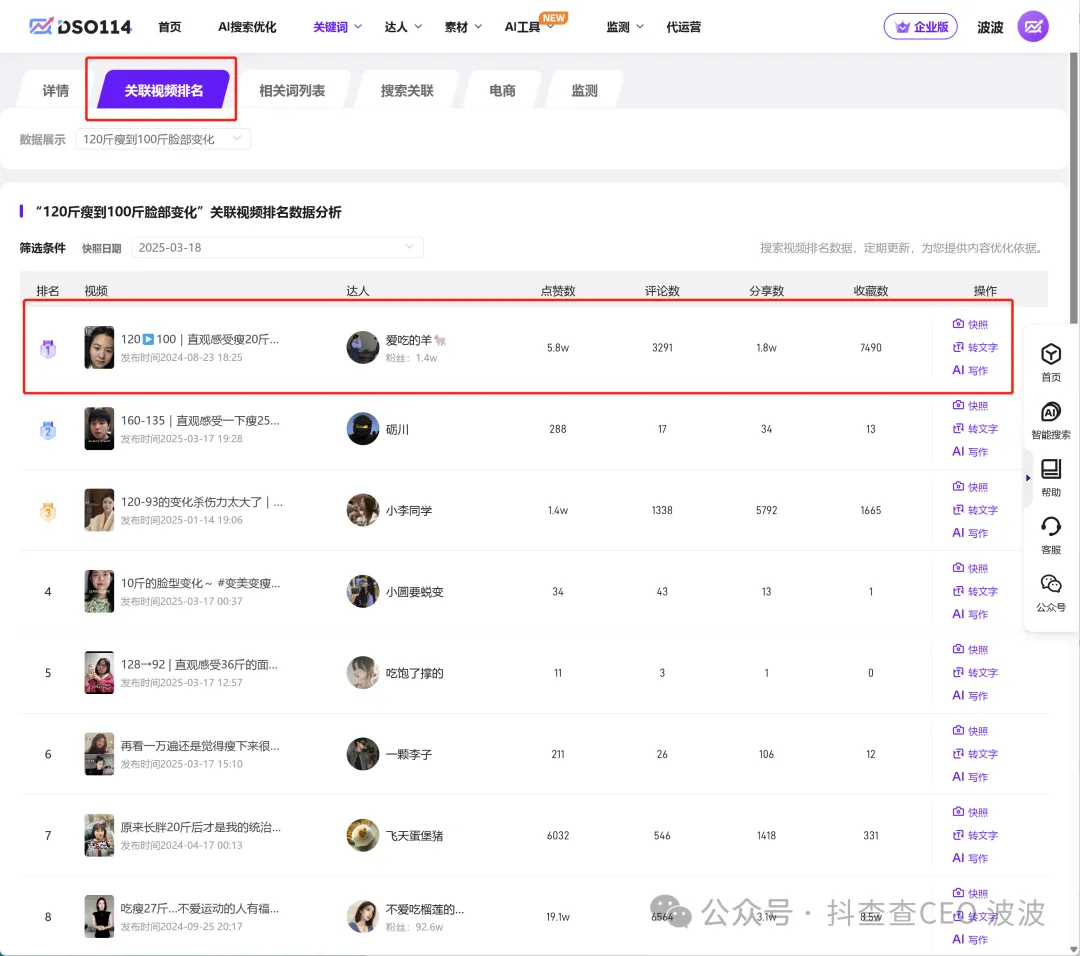The image size is (1080, 956).
Task: Click the 企业版 button
Action: (920, 27)
